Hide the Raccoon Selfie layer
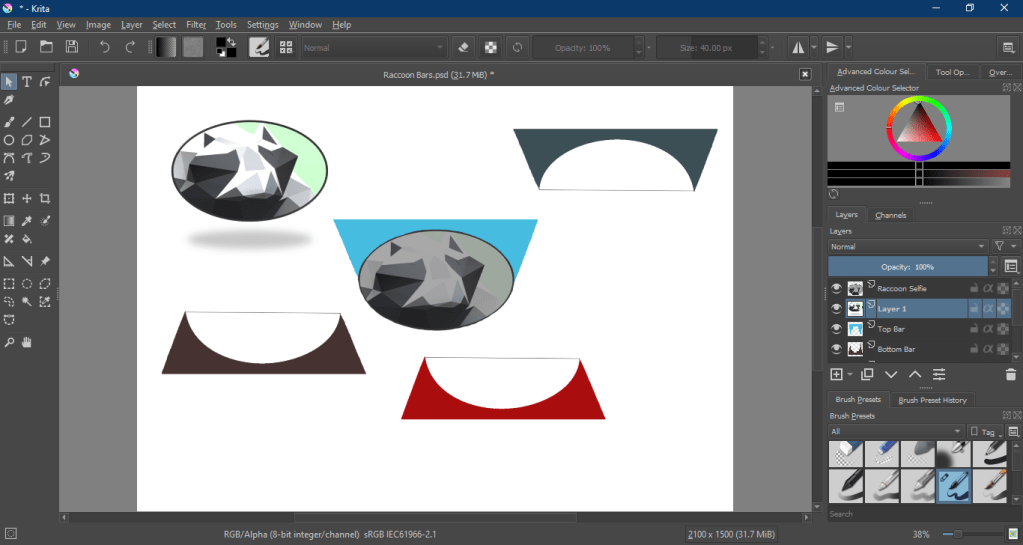The height and width of the screenshot is (545, 1023). 837,289
